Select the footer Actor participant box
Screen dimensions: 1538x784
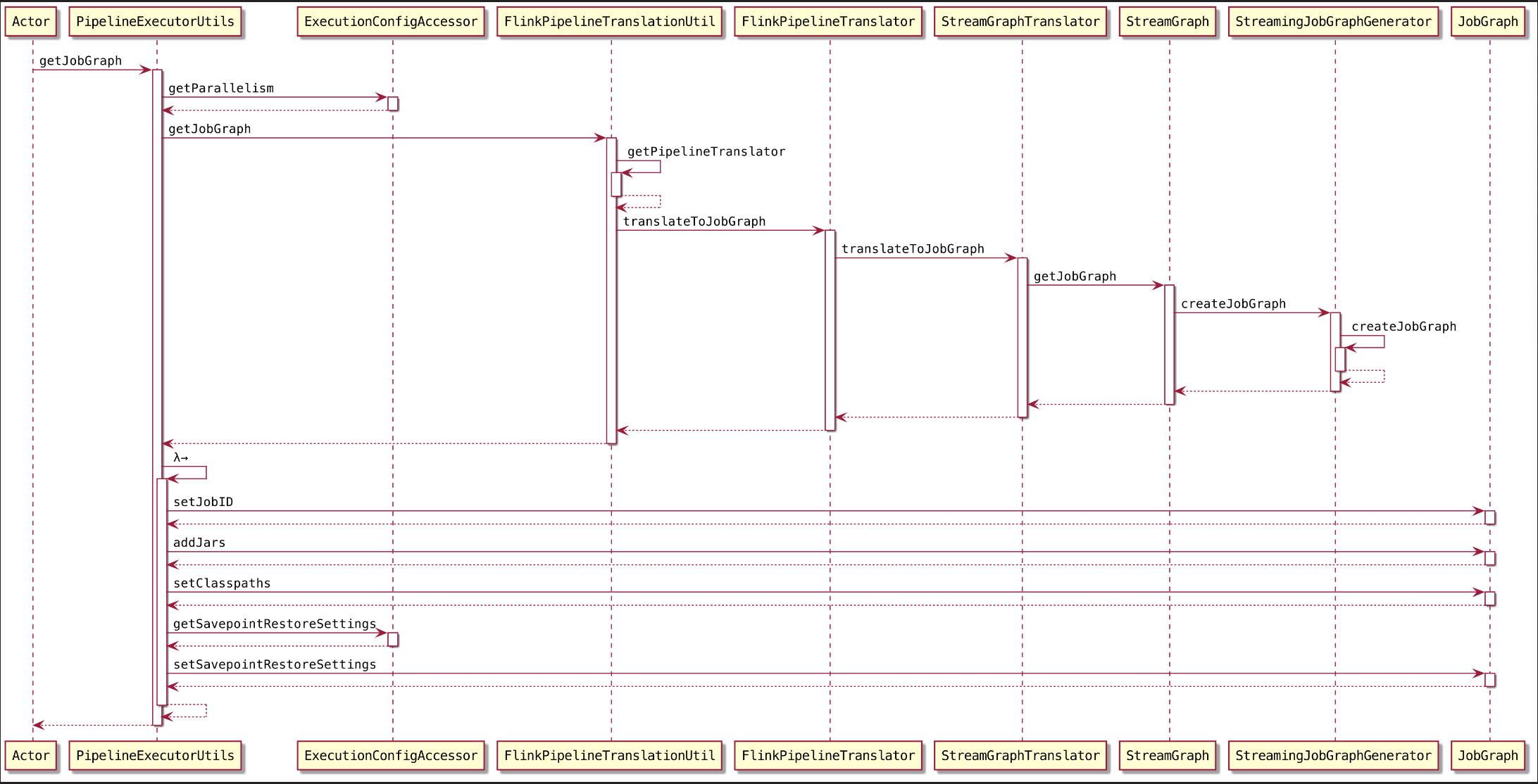coord(31,756)
